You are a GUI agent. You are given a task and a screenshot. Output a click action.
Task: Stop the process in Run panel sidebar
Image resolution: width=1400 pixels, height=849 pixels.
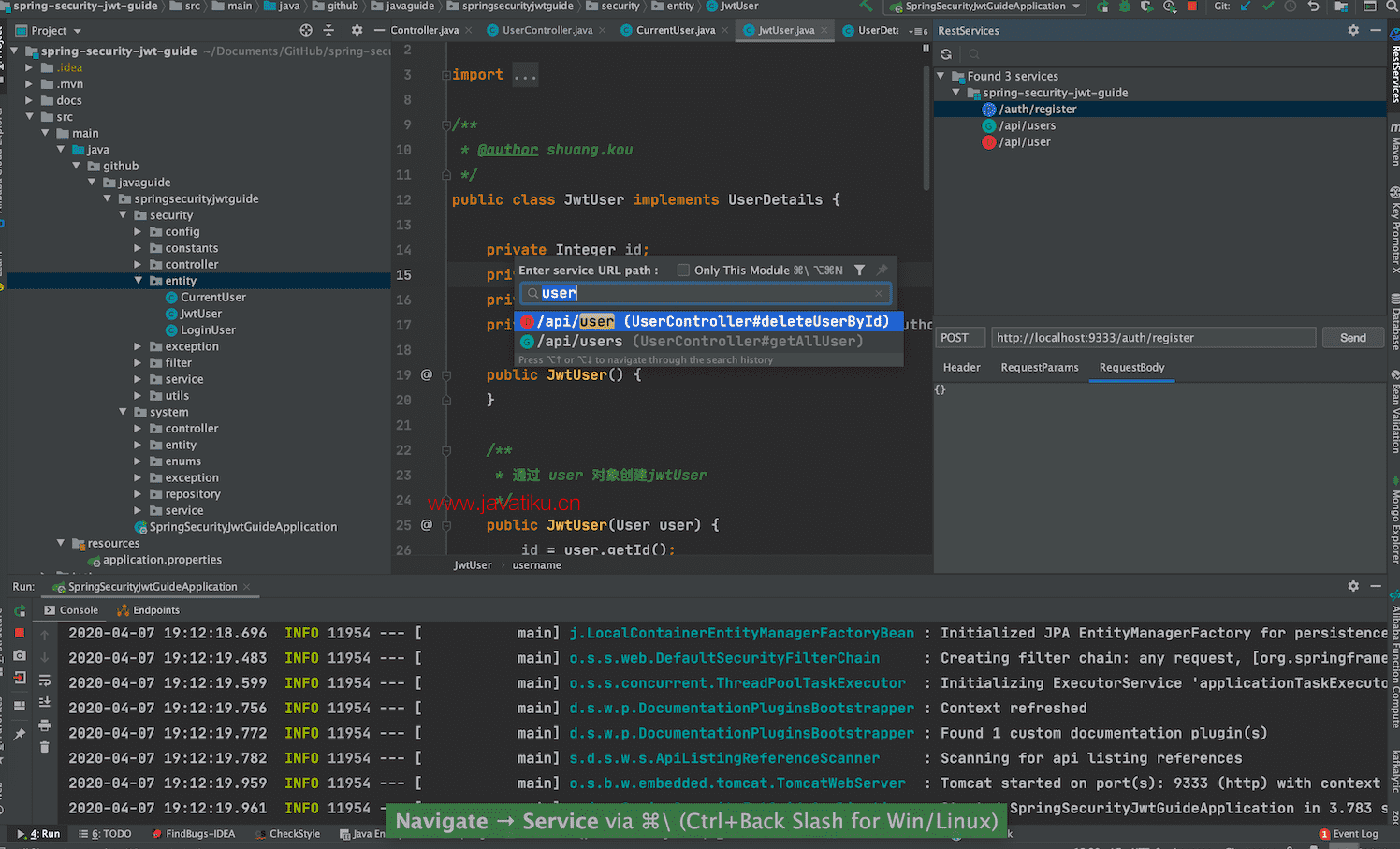click(20, 633)
